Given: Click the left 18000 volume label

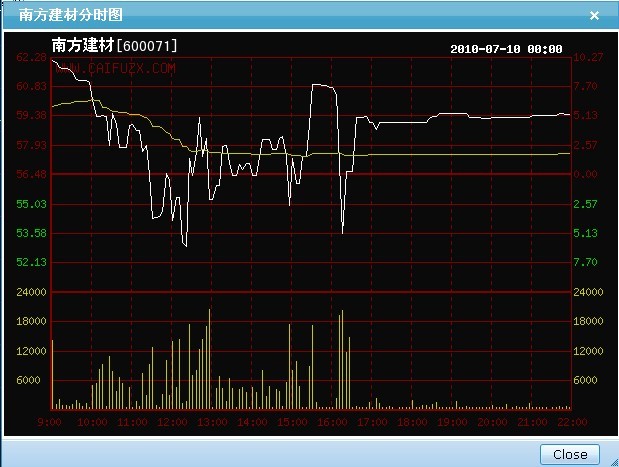Looking at the screenshot, I should [31, 321].
